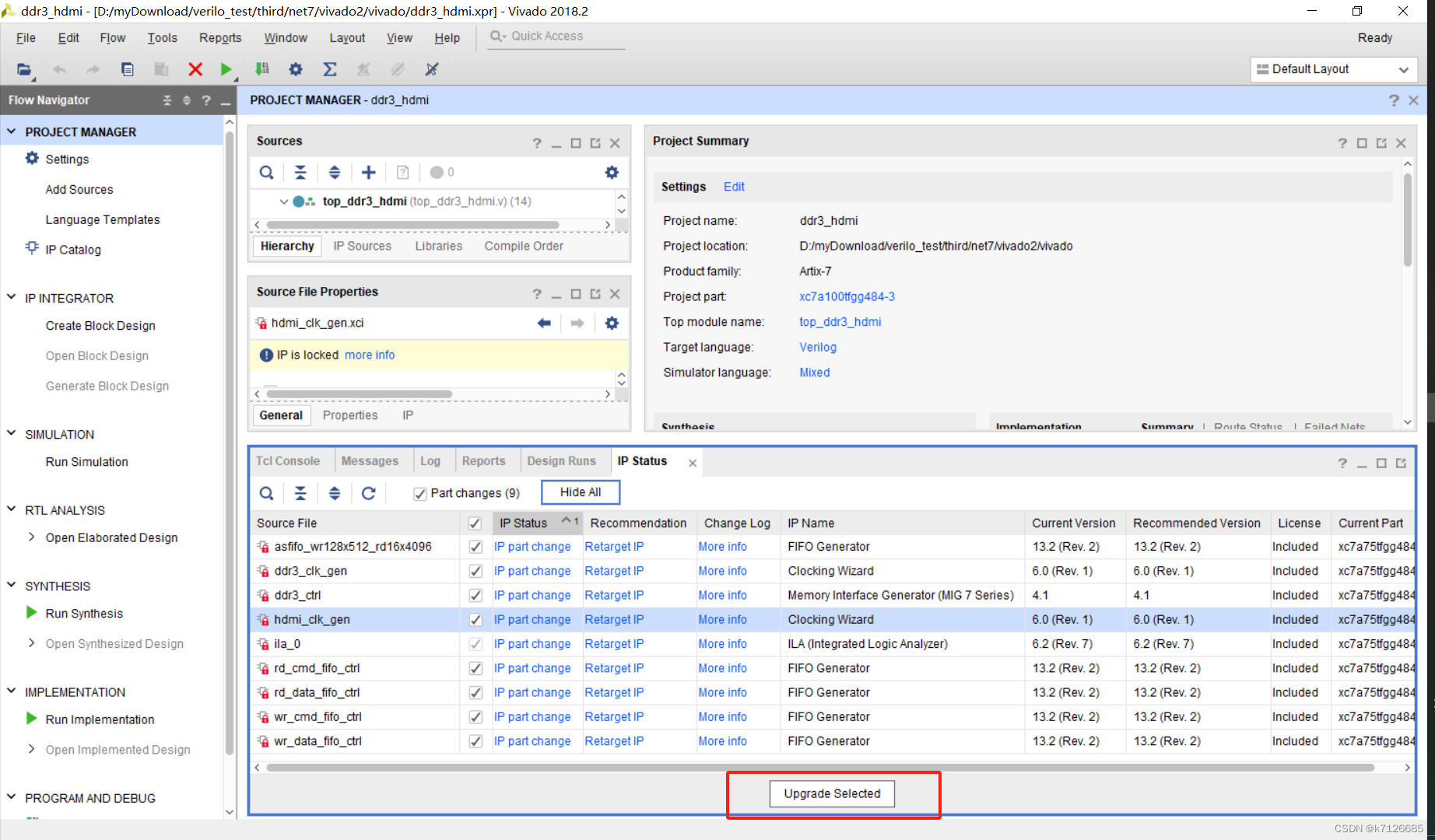Toggle the Part changes (9) checkbox
Screen dimensions: 1435x840
(x=420, y=494)
